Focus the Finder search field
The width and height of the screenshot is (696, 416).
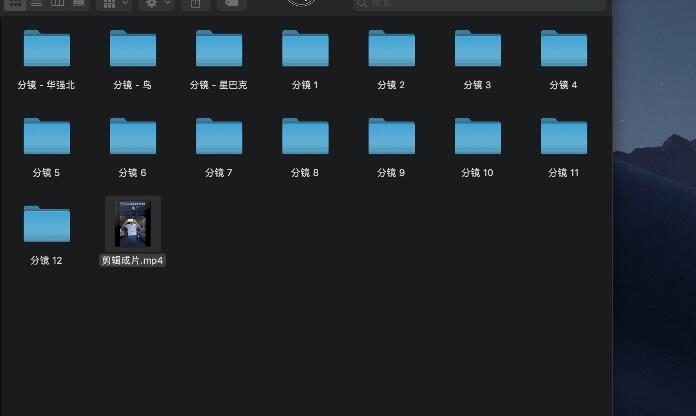(x=480, y=4)
